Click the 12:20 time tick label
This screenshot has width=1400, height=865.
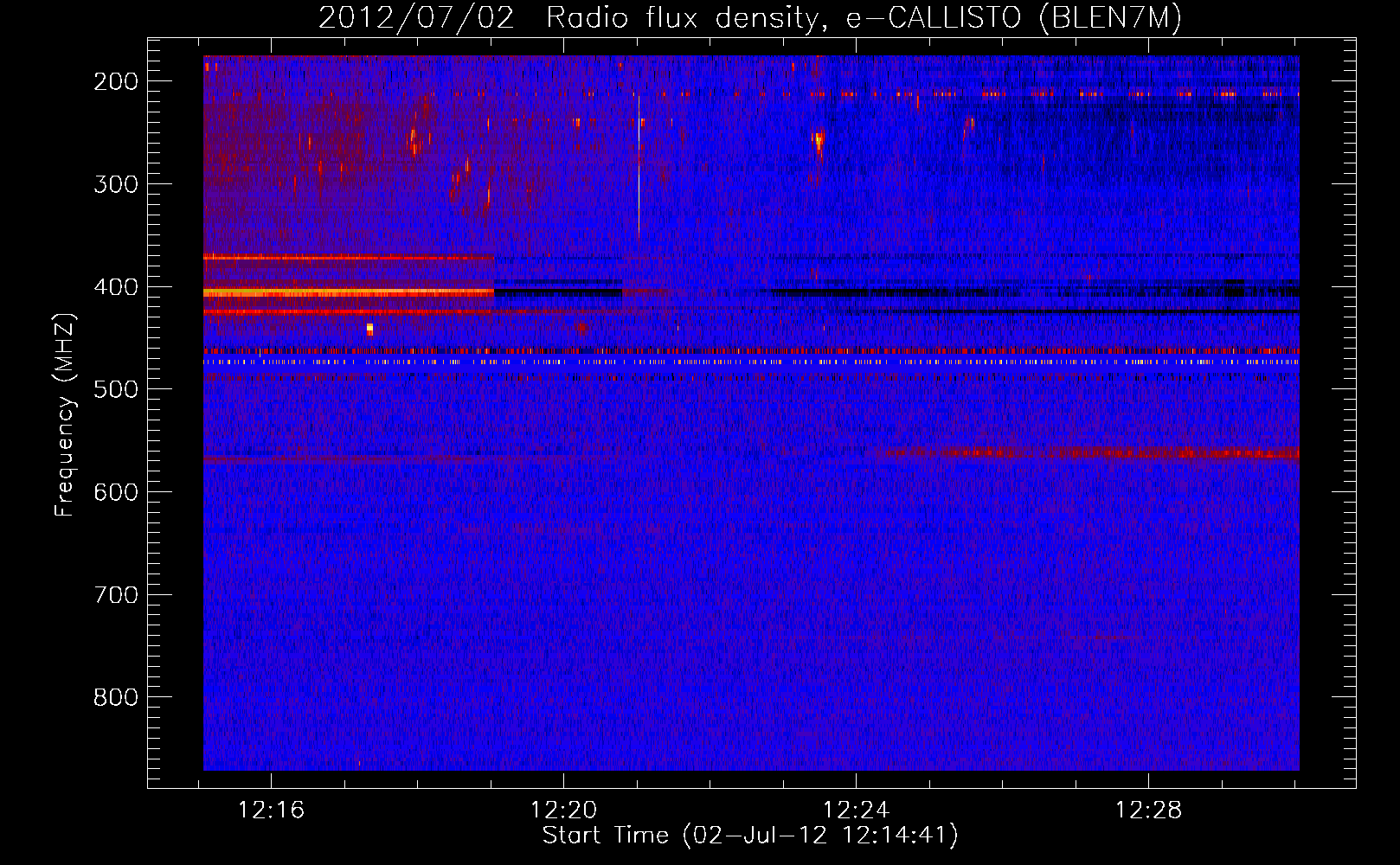click(563, 811)
